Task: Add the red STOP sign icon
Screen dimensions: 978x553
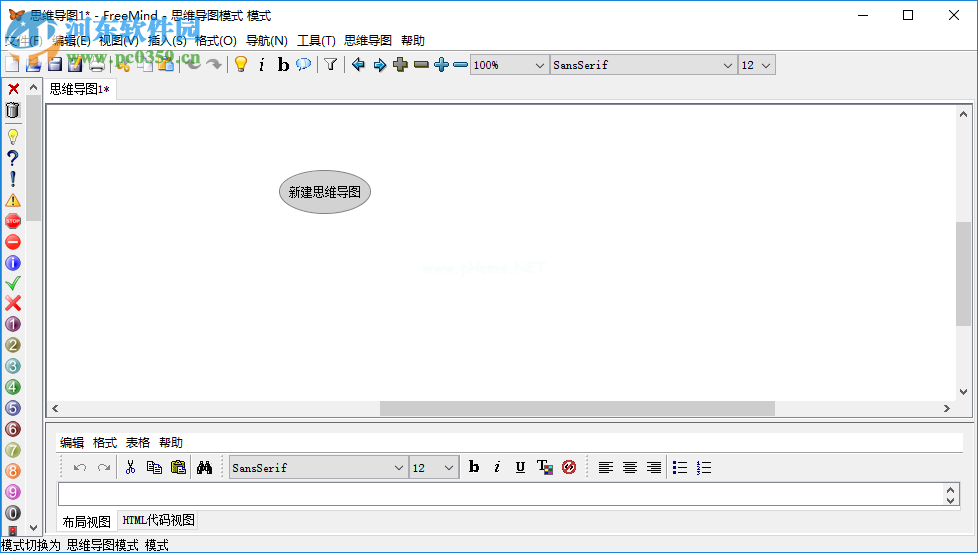Action: pos(13,221)
